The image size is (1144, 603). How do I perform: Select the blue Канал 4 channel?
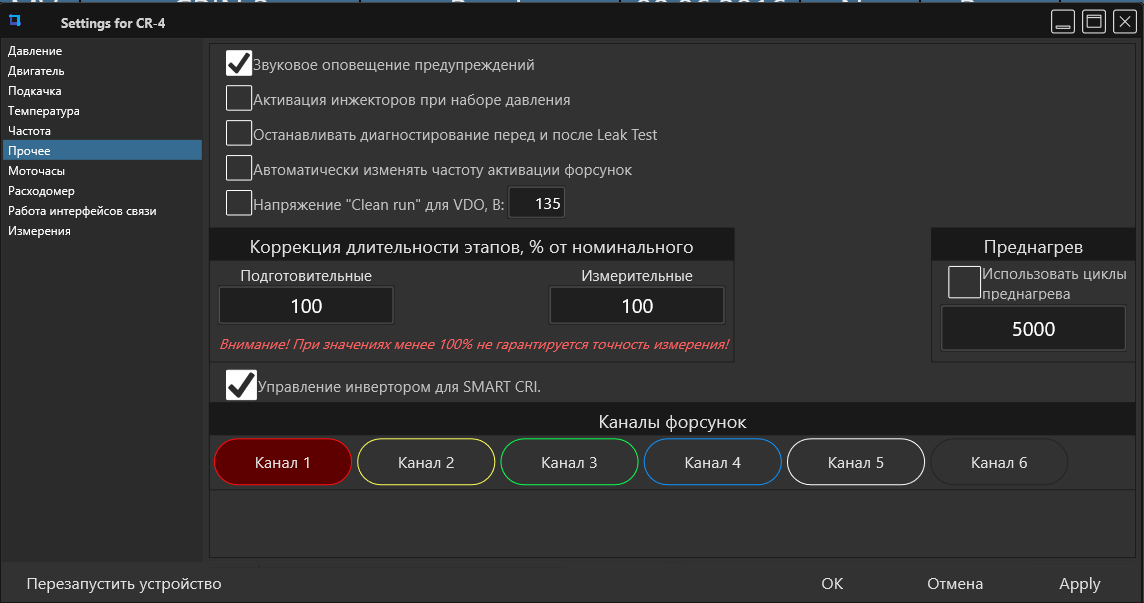coord(713,462)
